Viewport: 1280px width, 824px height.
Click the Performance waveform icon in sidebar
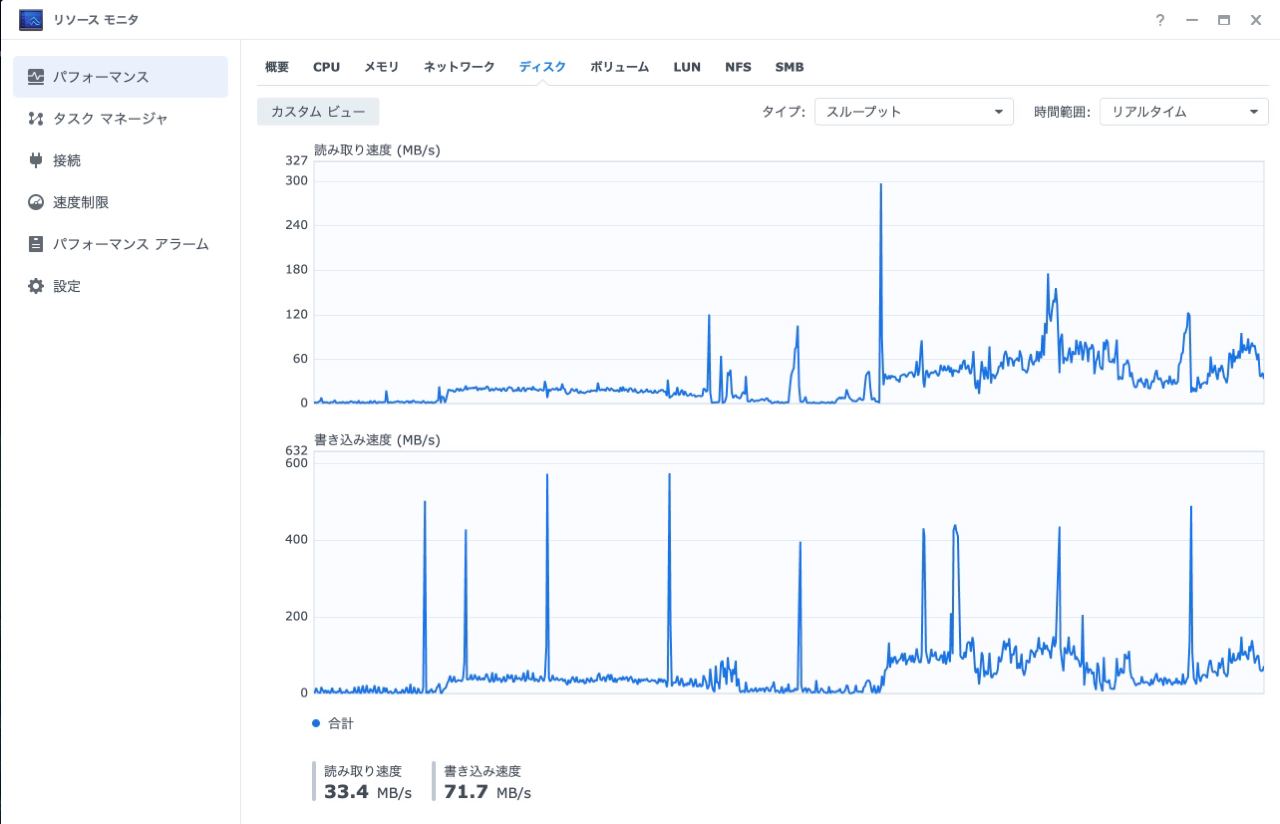36,77
